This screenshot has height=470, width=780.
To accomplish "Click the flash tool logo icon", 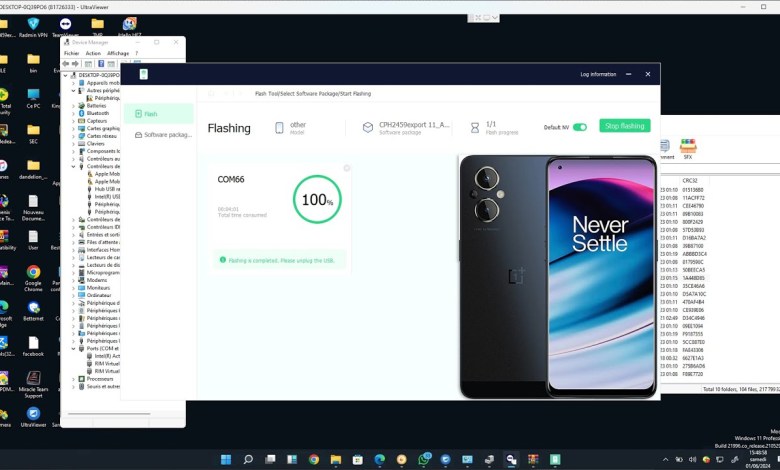I will click(144, 74).
